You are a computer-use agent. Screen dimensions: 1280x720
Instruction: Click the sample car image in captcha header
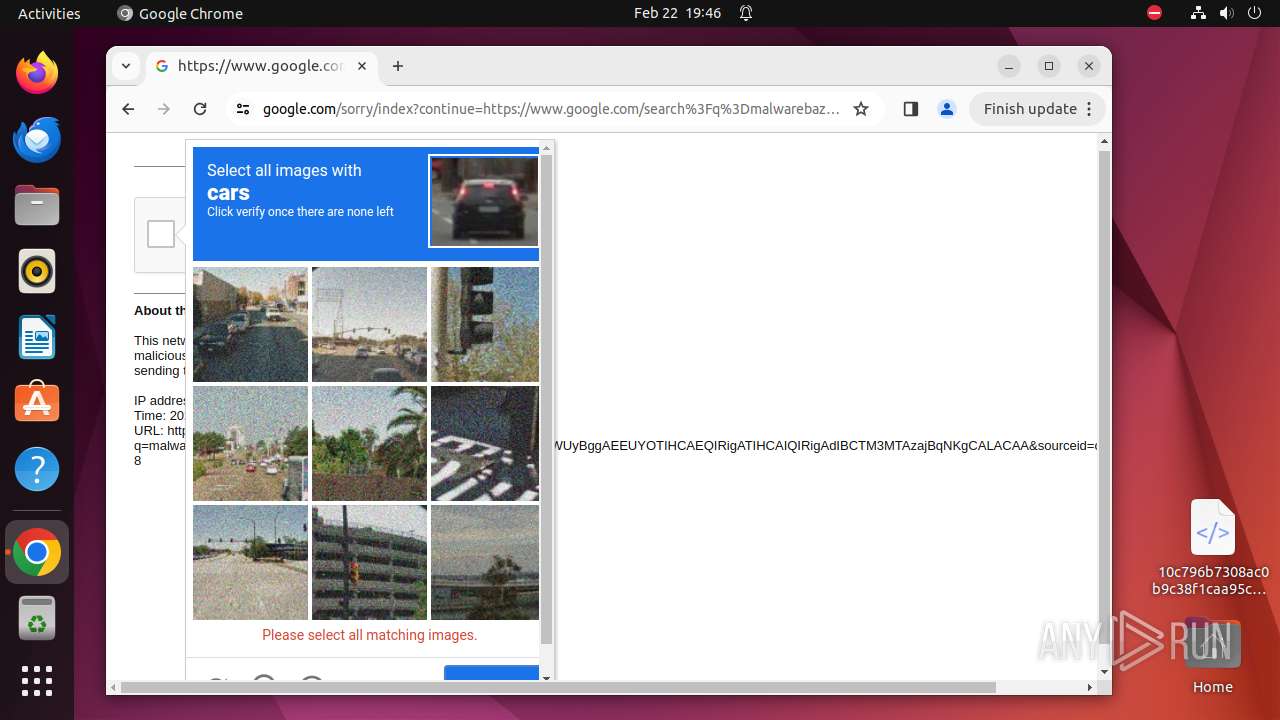484,200
